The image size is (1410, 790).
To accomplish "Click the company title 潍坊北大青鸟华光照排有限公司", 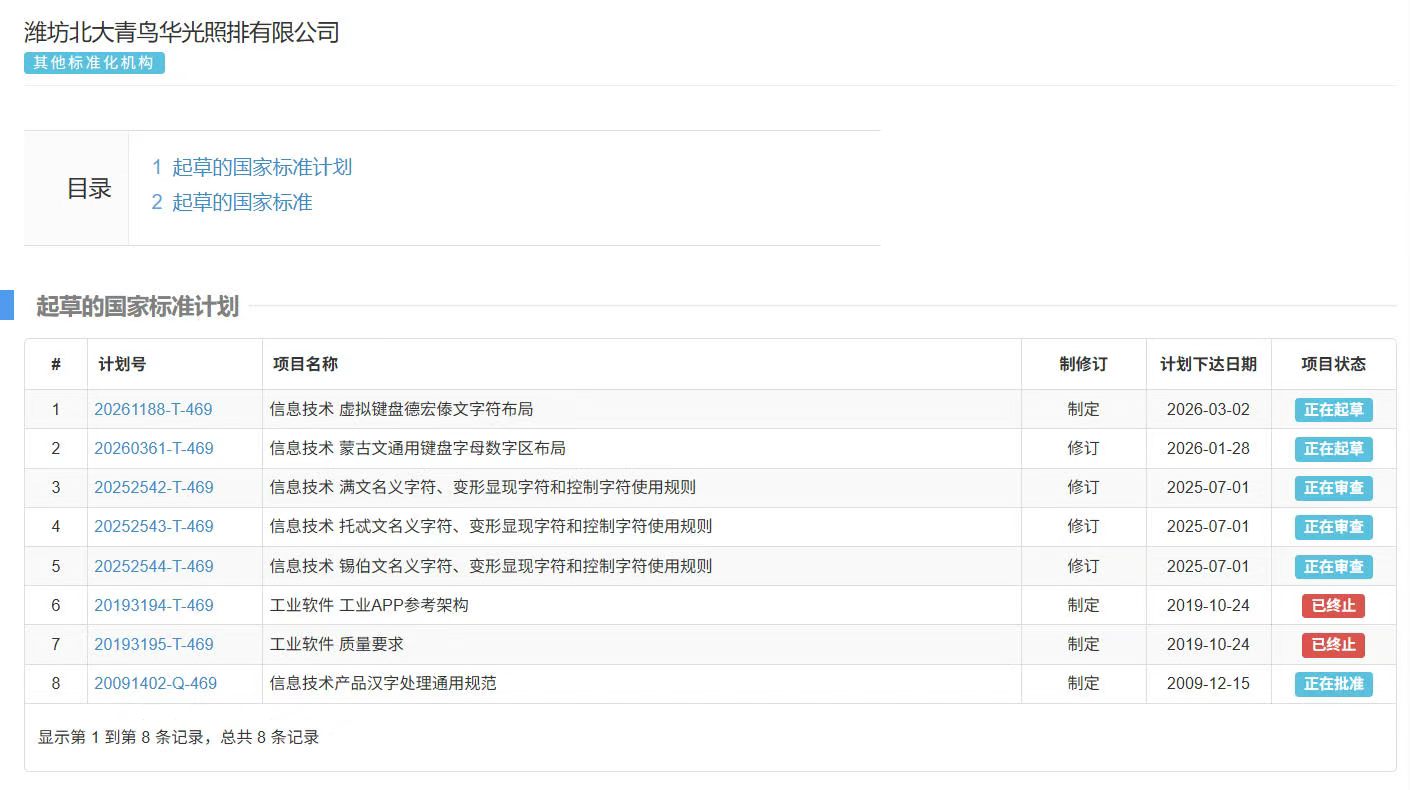I will 182,32.
